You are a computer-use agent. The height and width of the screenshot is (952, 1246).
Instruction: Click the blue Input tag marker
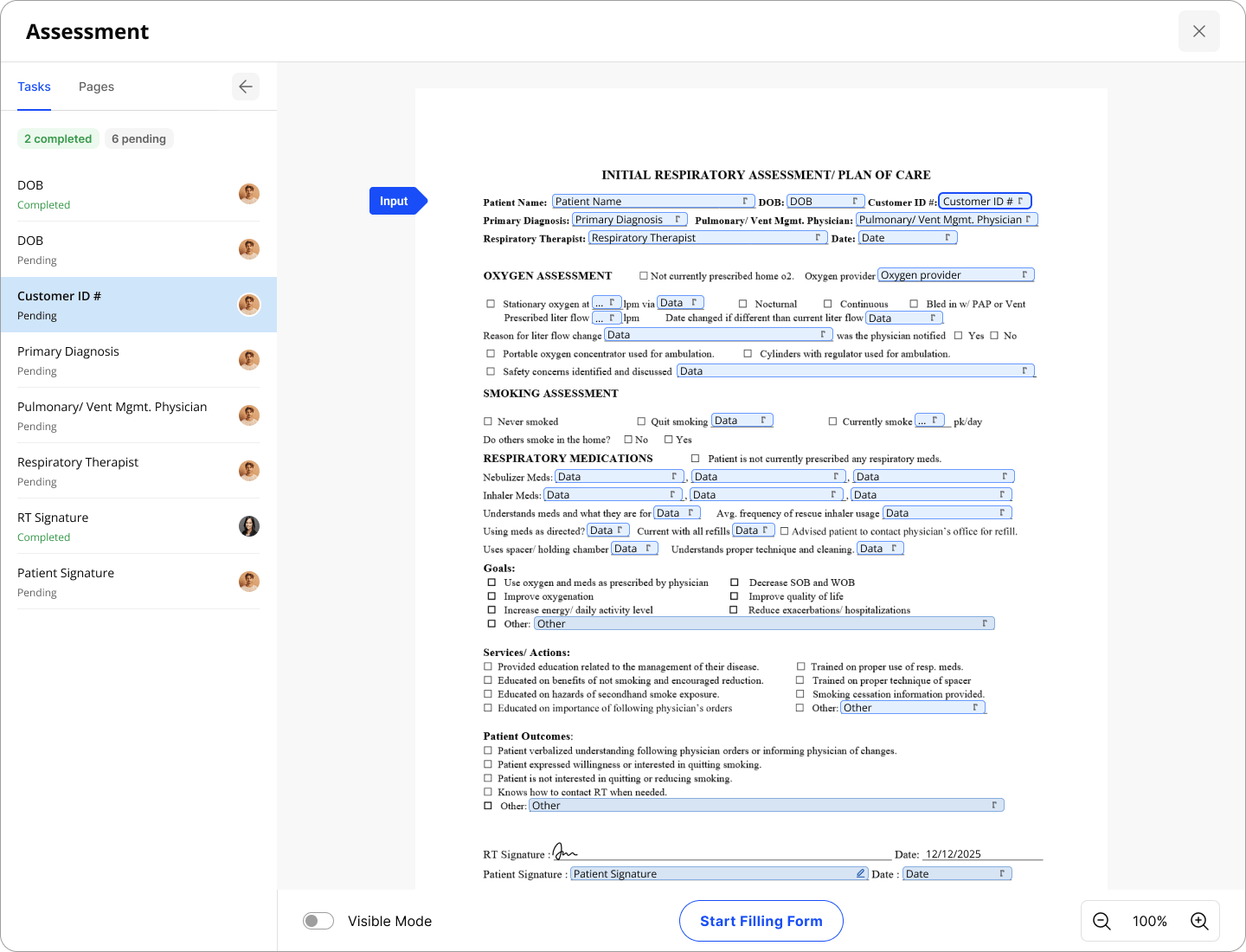[x=395, y=201]
